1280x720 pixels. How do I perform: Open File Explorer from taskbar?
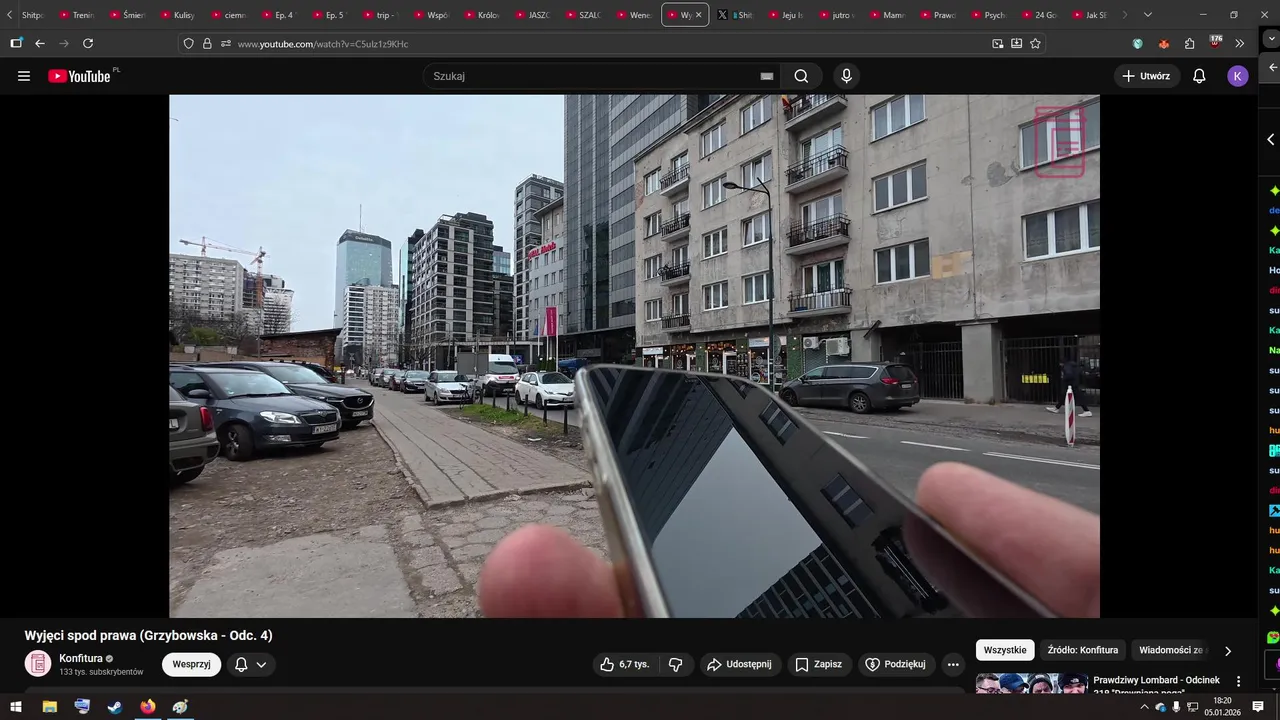pyautogui.click(x=49, y=706)
